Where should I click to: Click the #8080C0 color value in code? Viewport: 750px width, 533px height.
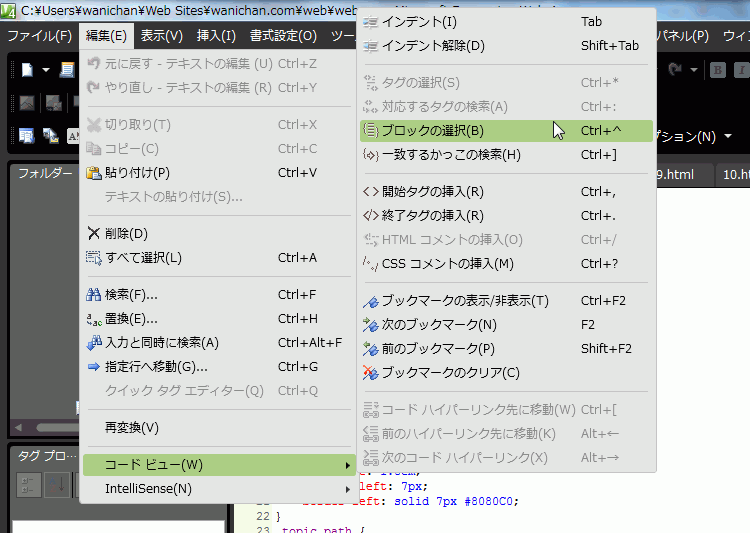pyautogui.click(x=488, y=501)
